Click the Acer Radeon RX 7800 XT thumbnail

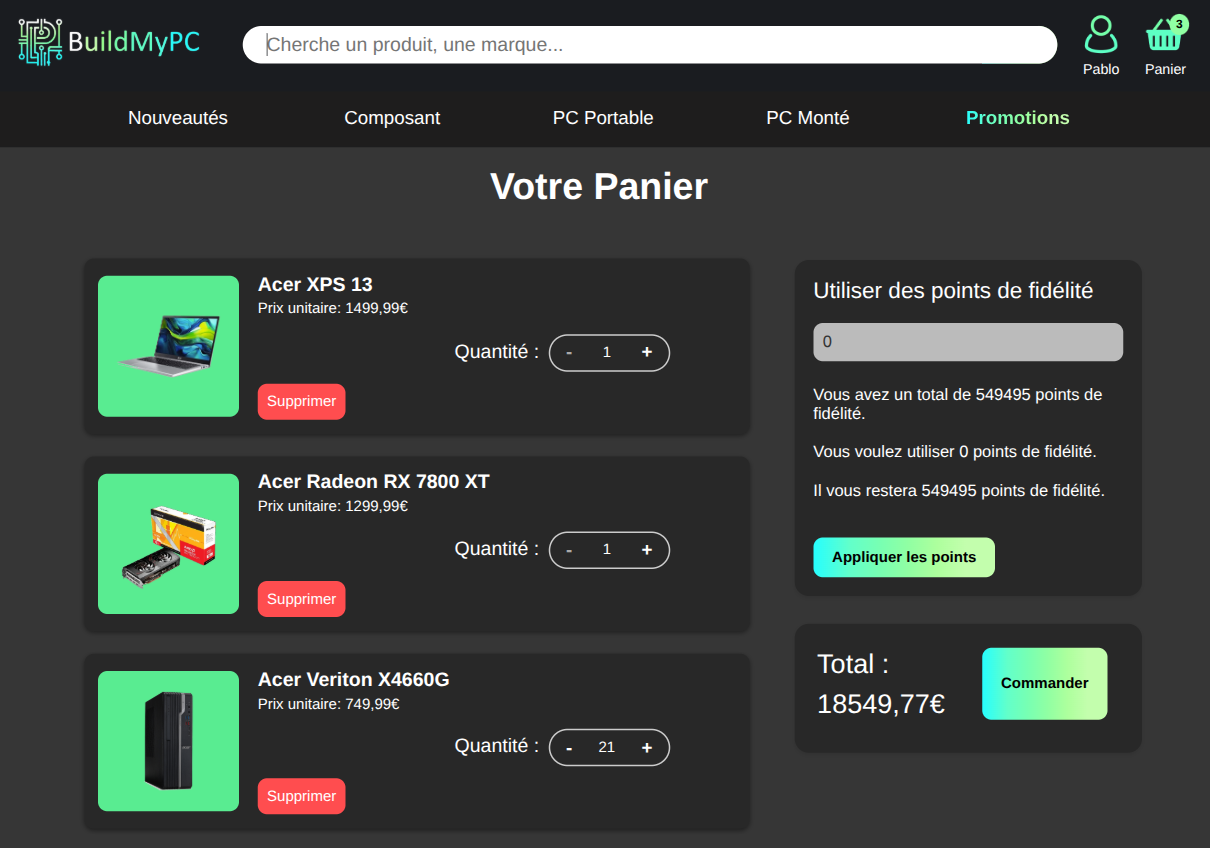(168, 544)
